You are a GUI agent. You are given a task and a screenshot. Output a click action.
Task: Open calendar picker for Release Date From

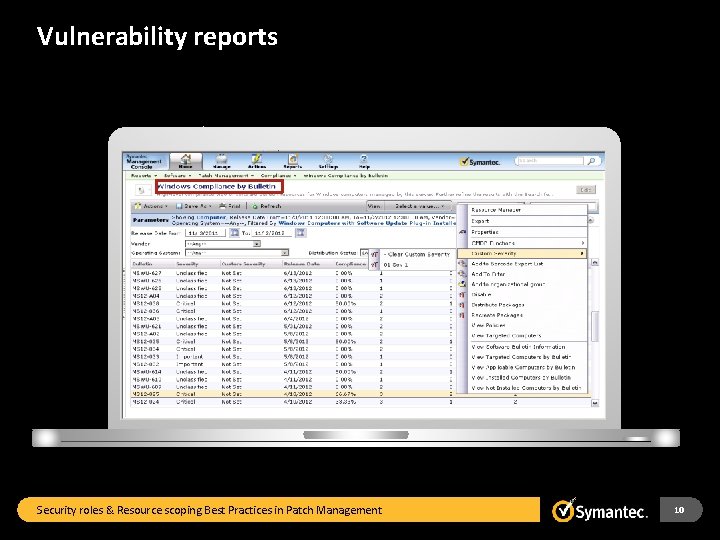click(235, 233)
